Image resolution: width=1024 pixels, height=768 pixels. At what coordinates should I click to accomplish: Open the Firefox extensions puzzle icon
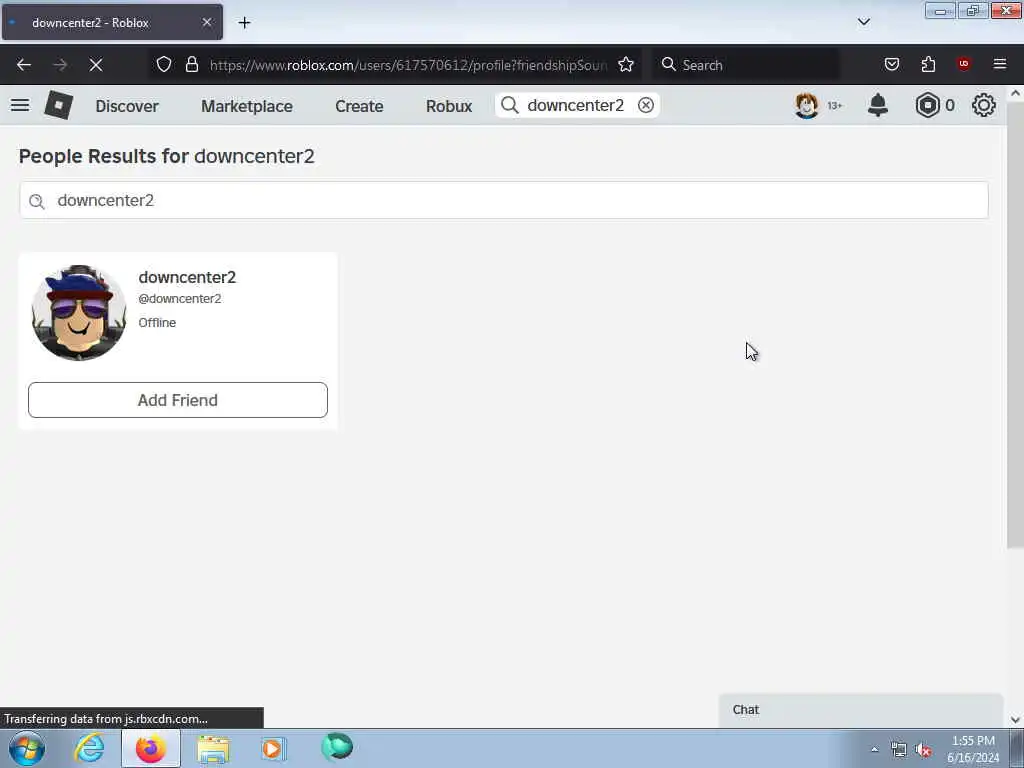pos(928,64)
